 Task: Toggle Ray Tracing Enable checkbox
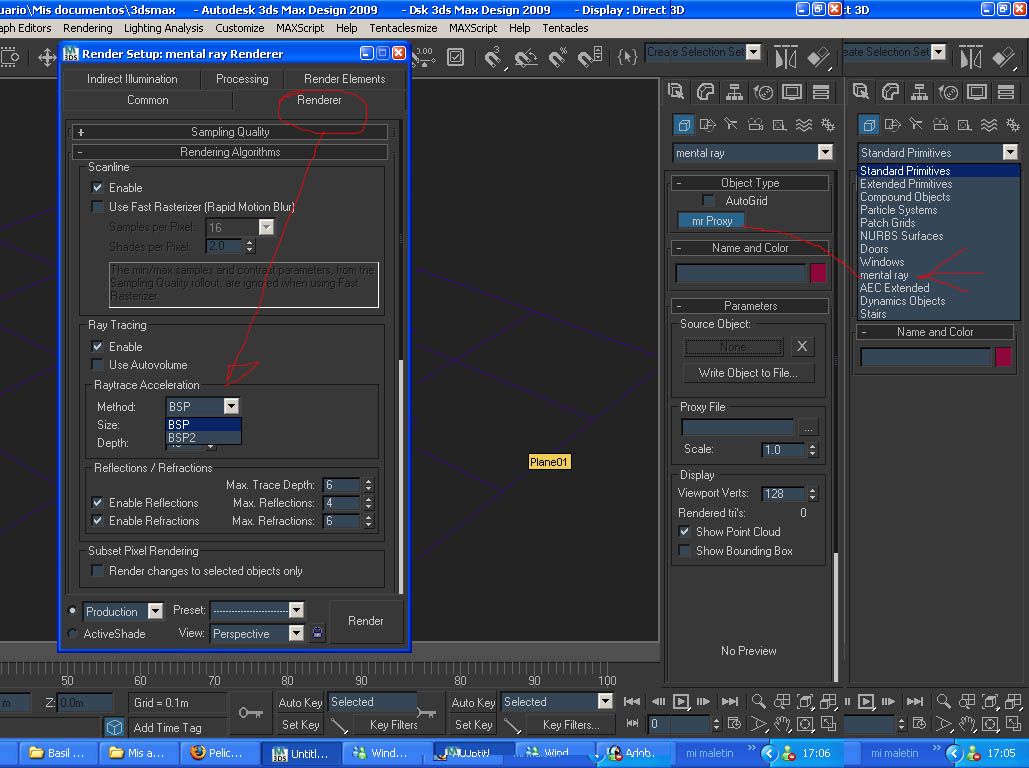point(97,347)
